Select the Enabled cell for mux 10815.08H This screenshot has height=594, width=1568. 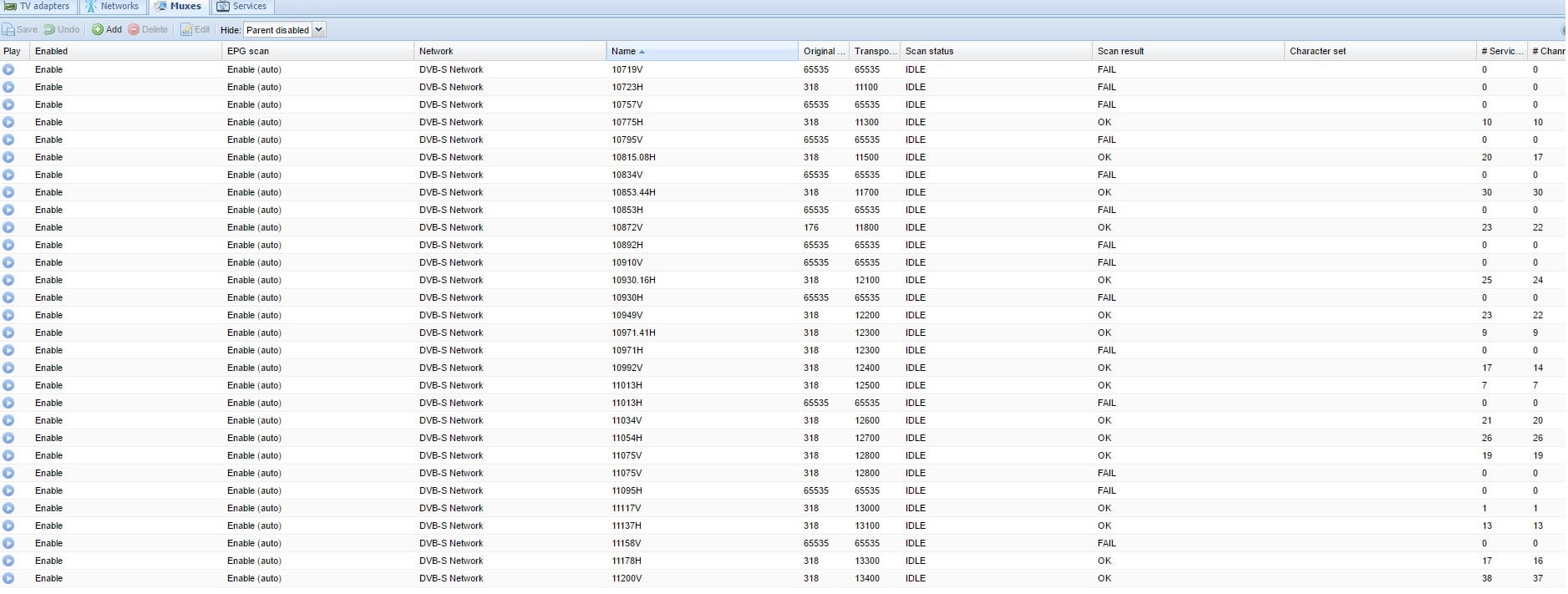click(48, 157)
